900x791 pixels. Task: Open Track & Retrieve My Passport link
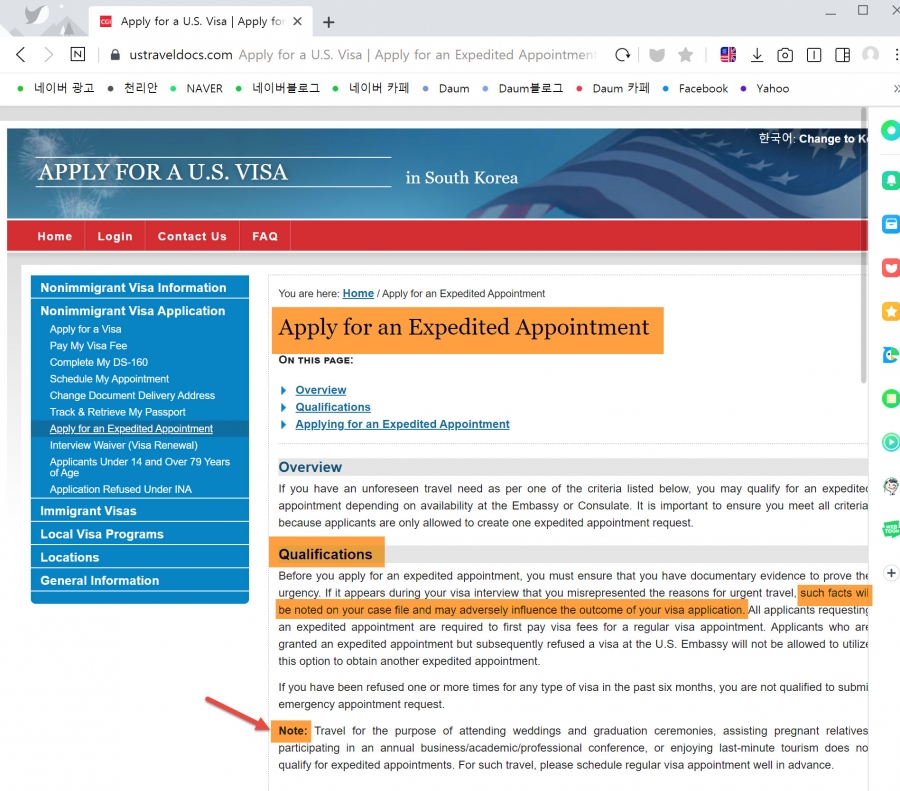click(x=118, y=412)
